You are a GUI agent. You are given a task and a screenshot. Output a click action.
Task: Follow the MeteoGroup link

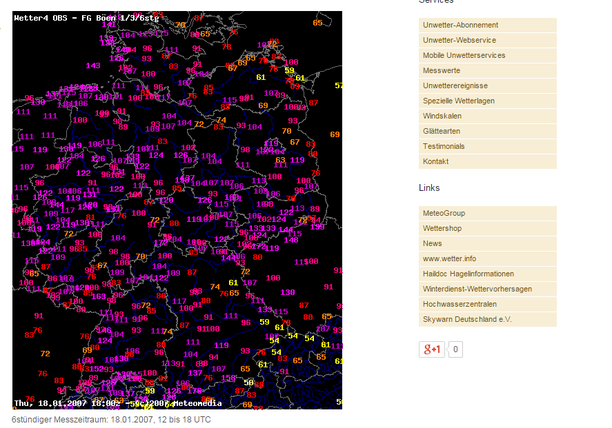click(443, 213)
